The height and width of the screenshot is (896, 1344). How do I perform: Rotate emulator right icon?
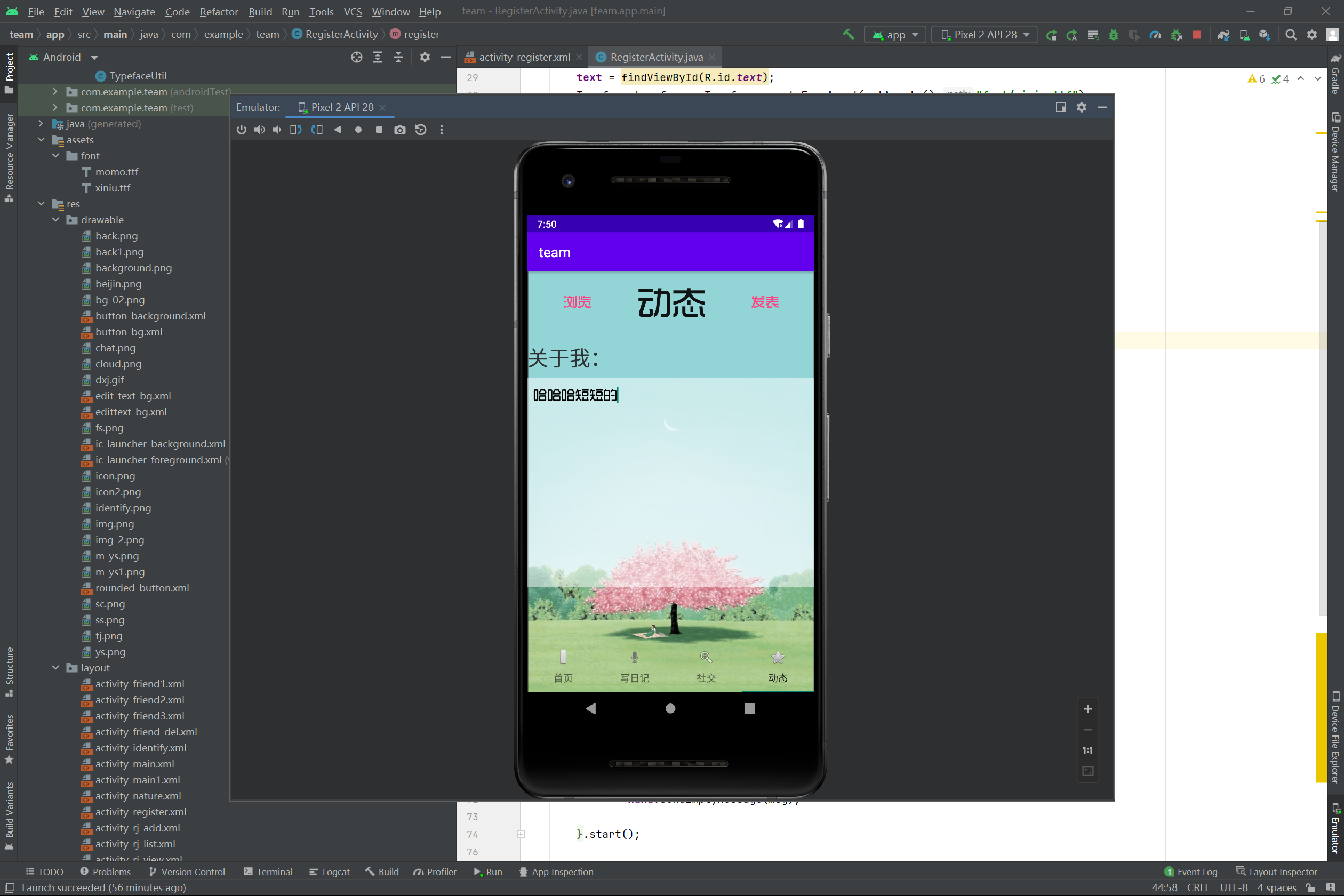click(317, 130)
